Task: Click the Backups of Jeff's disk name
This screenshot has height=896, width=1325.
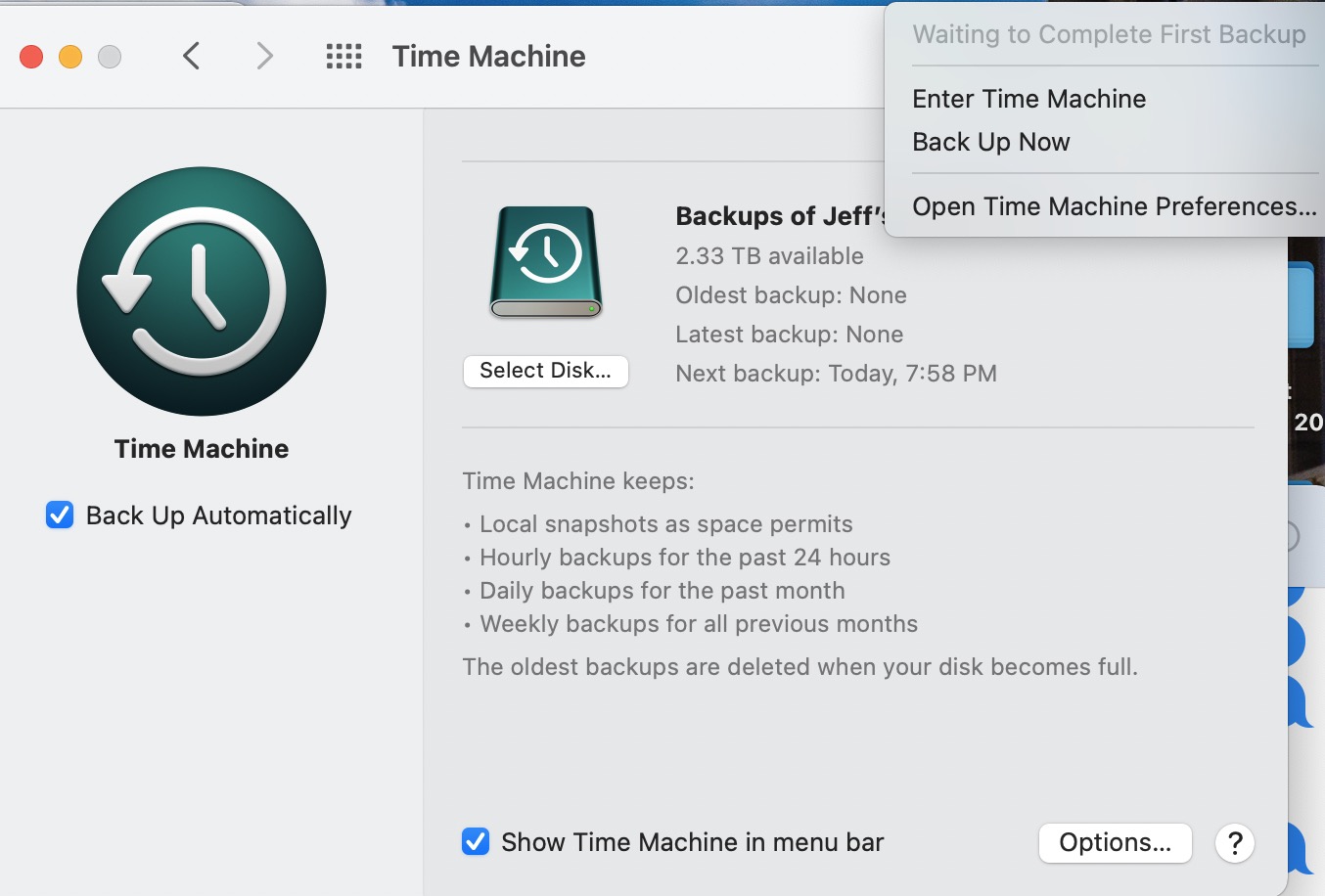Action: point(780,216)
